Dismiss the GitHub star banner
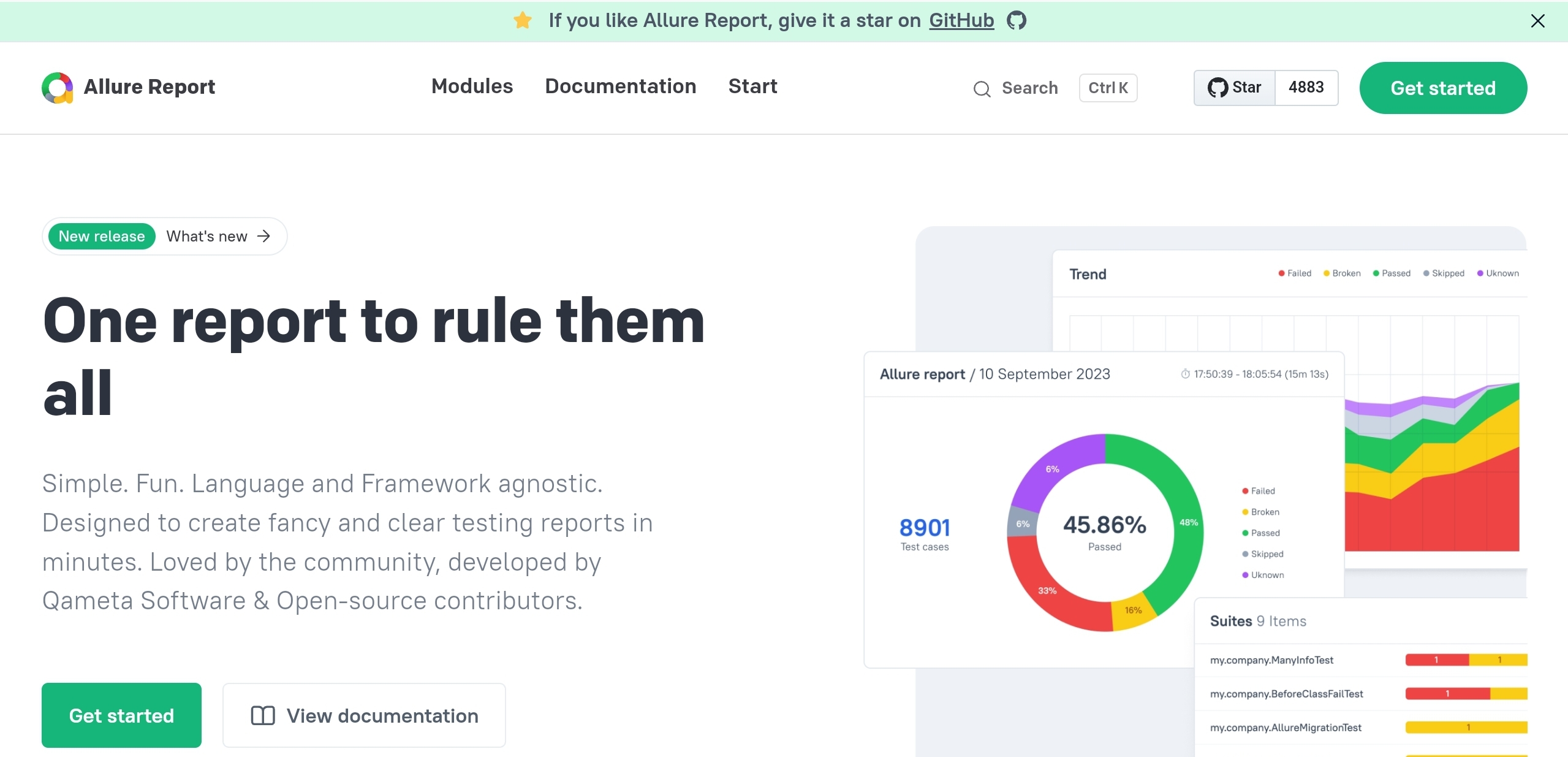The width and height of the screenshot is (1568, 757). [1537, 21]
